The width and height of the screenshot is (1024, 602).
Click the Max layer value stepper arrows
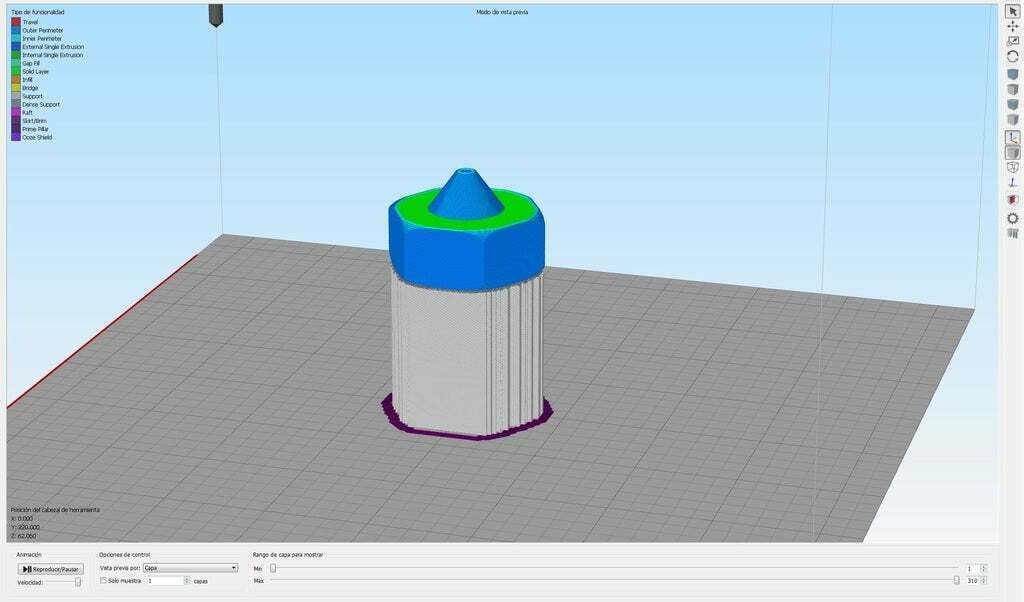pyautogui.click(x=984, y=580)
